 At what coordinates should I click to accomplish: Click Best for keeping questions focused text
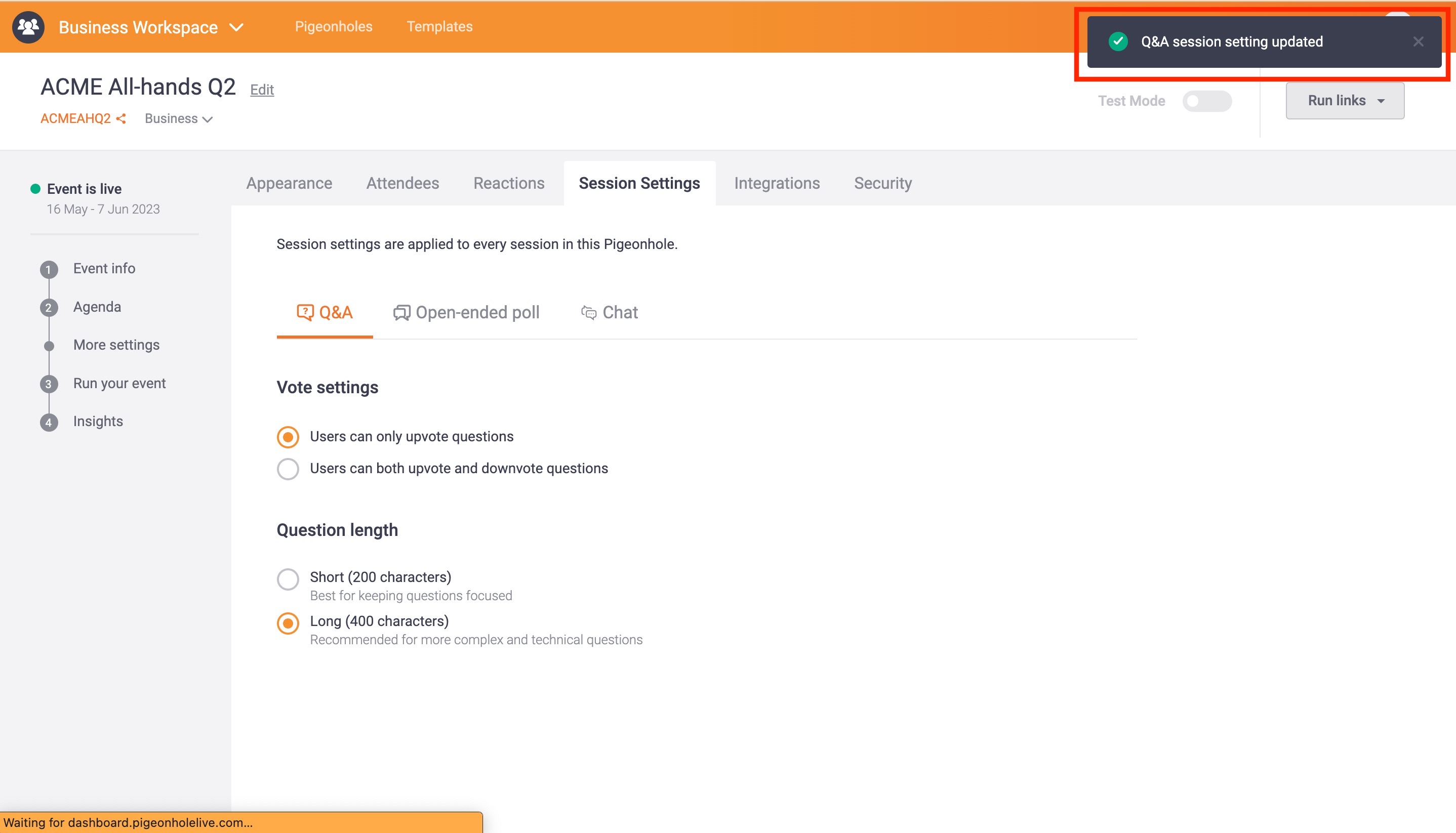pyautogui.click(x=411, y=596)
